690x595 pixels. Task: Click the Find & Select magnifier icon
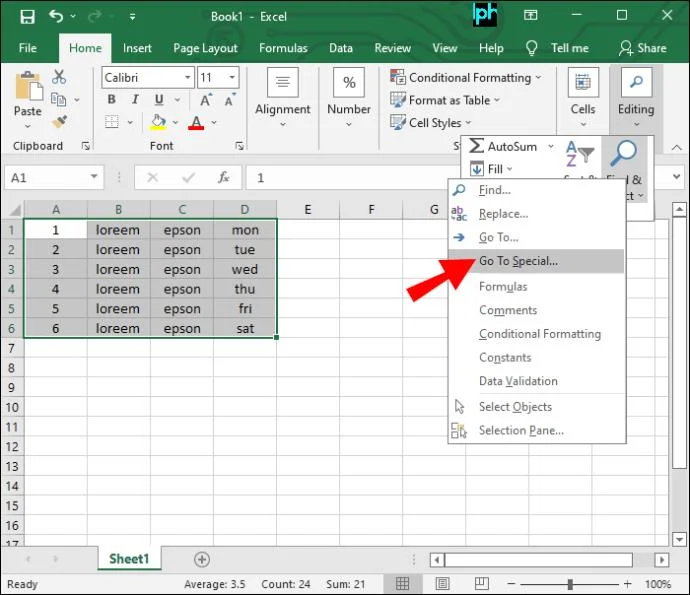[x=623, y=154]
